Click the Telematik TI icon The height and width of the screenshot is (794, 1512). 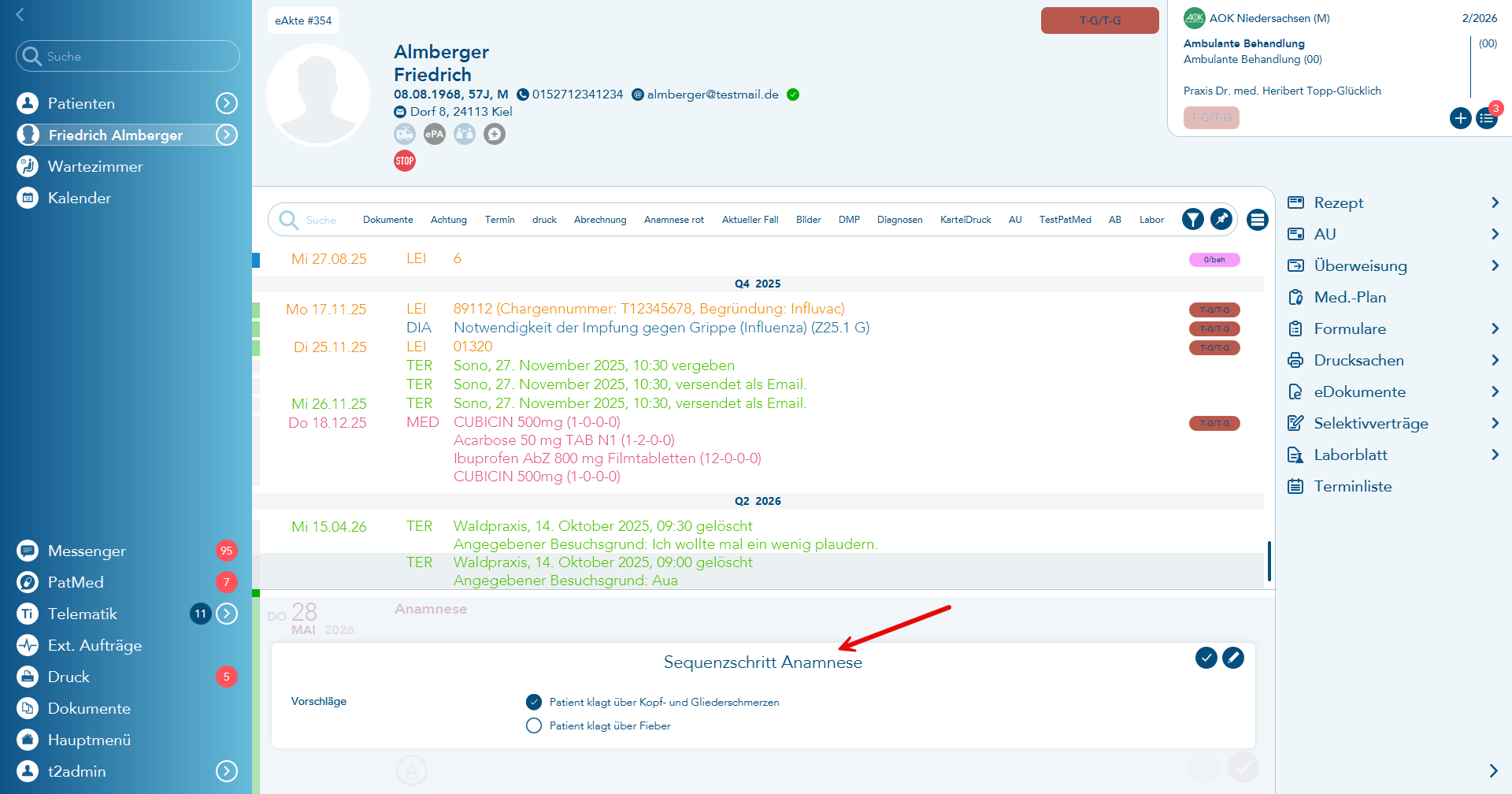coord(28,614)
